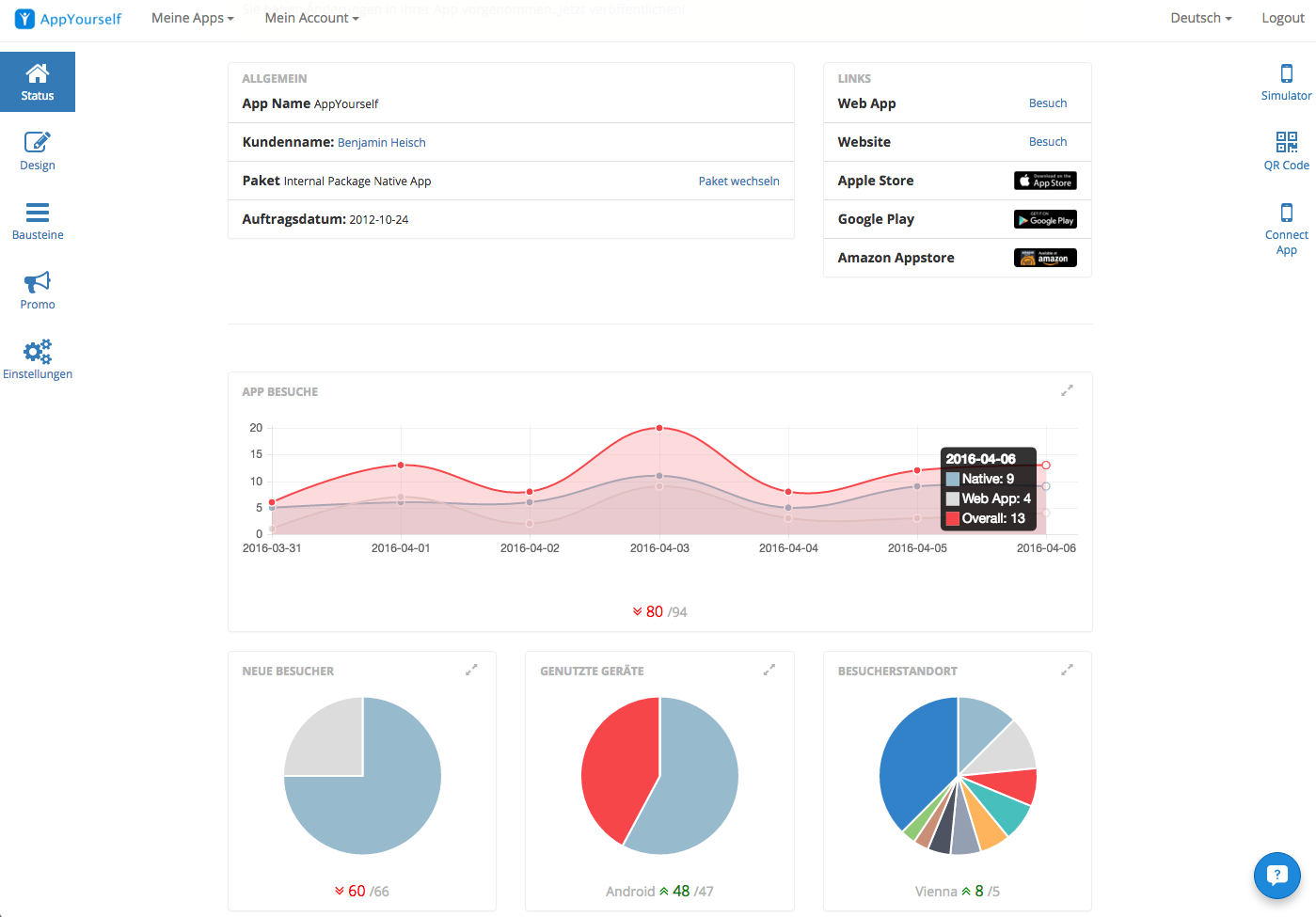This screenshot has width=1316, height=917.
Task: Open Connect App
Action: [x=1286, y=229]
